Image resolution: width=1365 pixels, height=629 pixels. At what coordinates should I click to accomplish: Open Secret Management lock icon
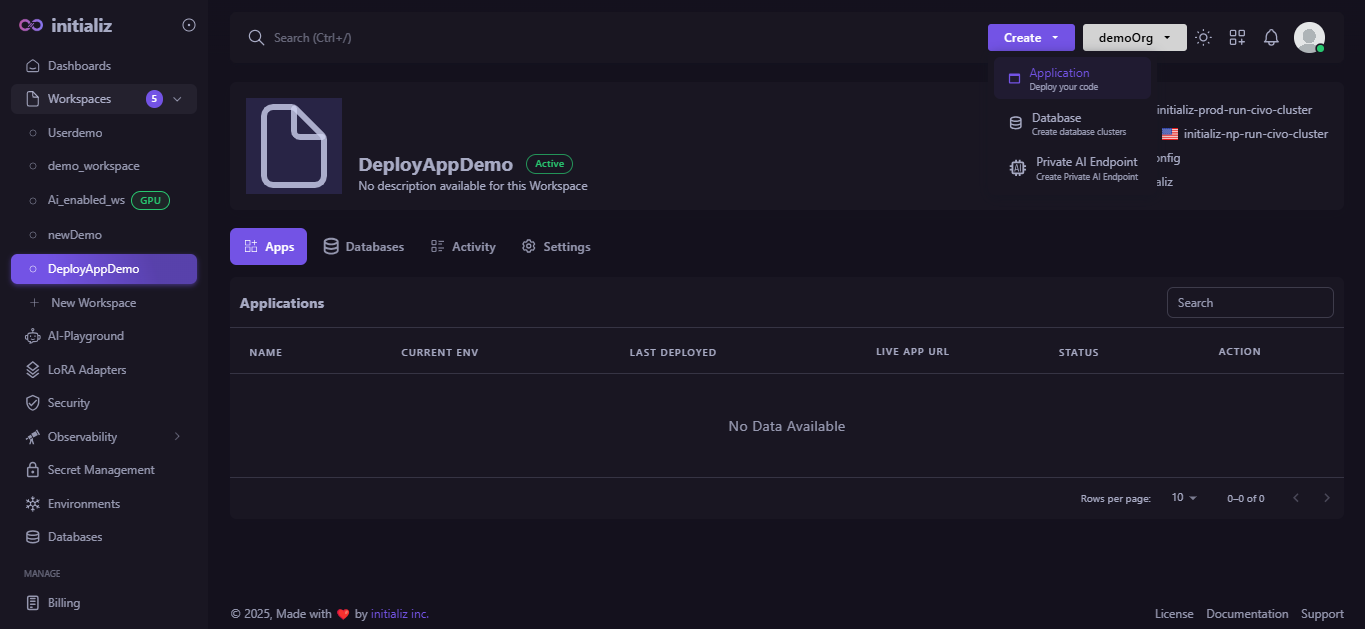(x=33, y=470)
